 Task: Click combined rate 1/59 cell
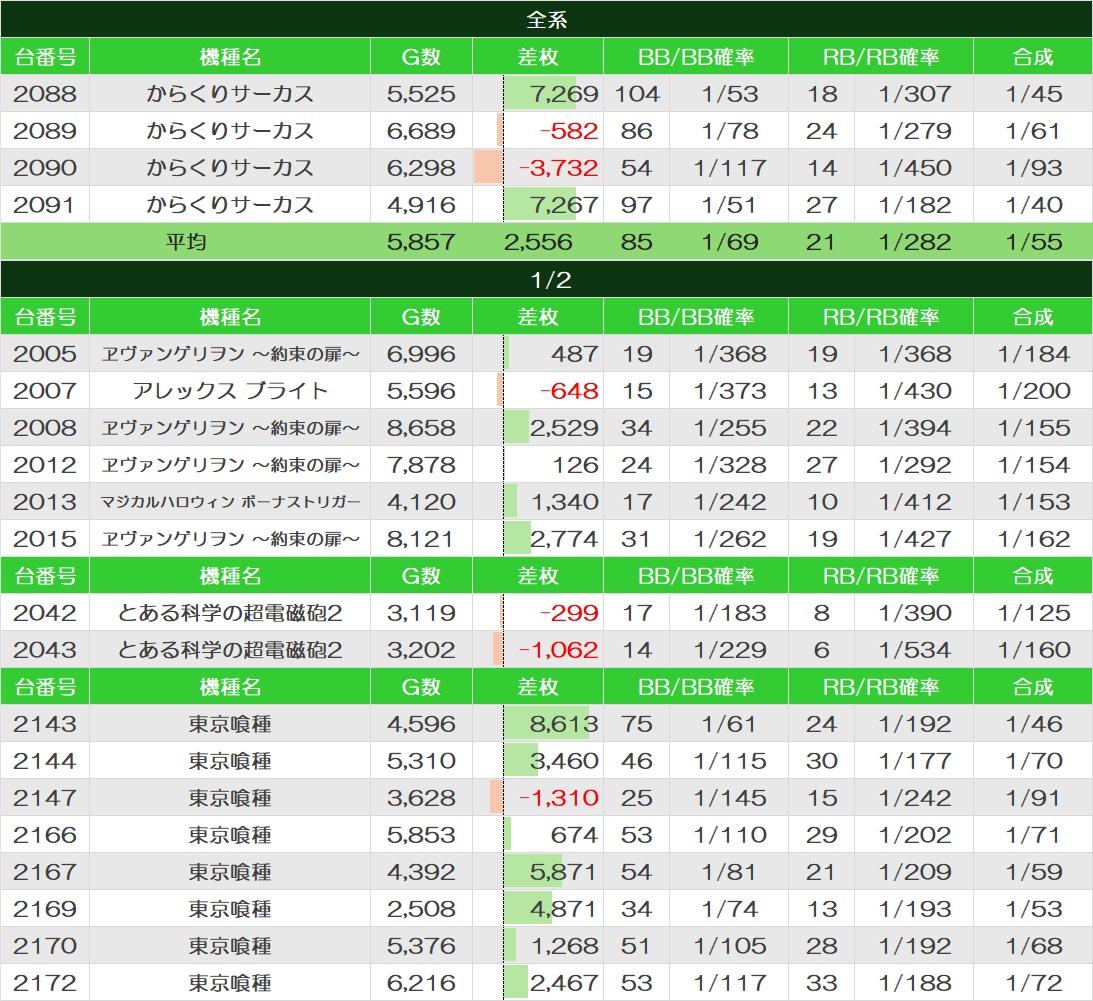1033,871
